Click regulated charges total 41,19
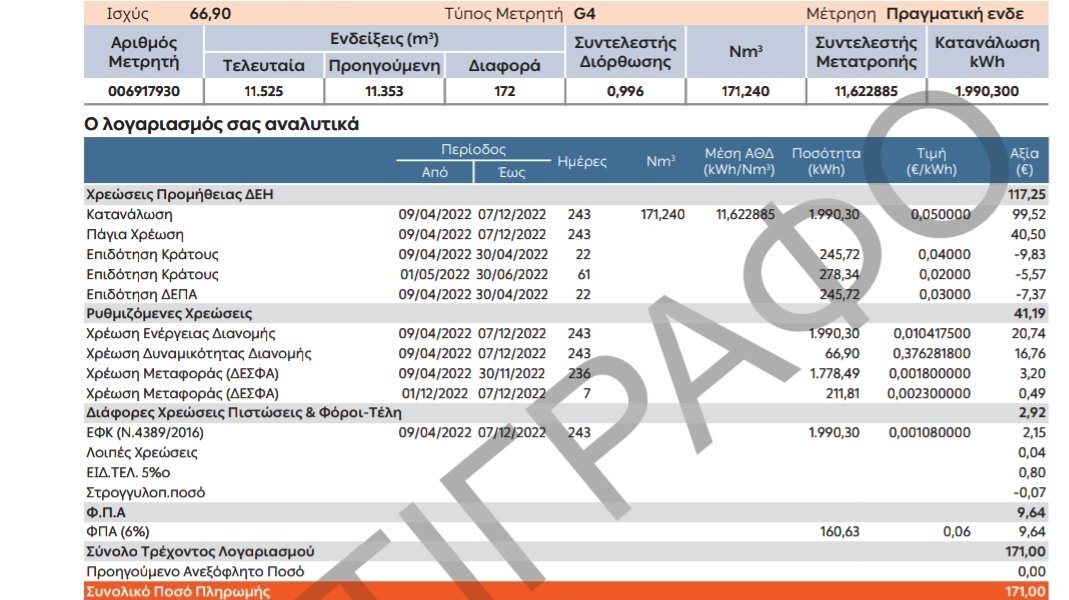 pyautogui.click(x=1029, y=314)
